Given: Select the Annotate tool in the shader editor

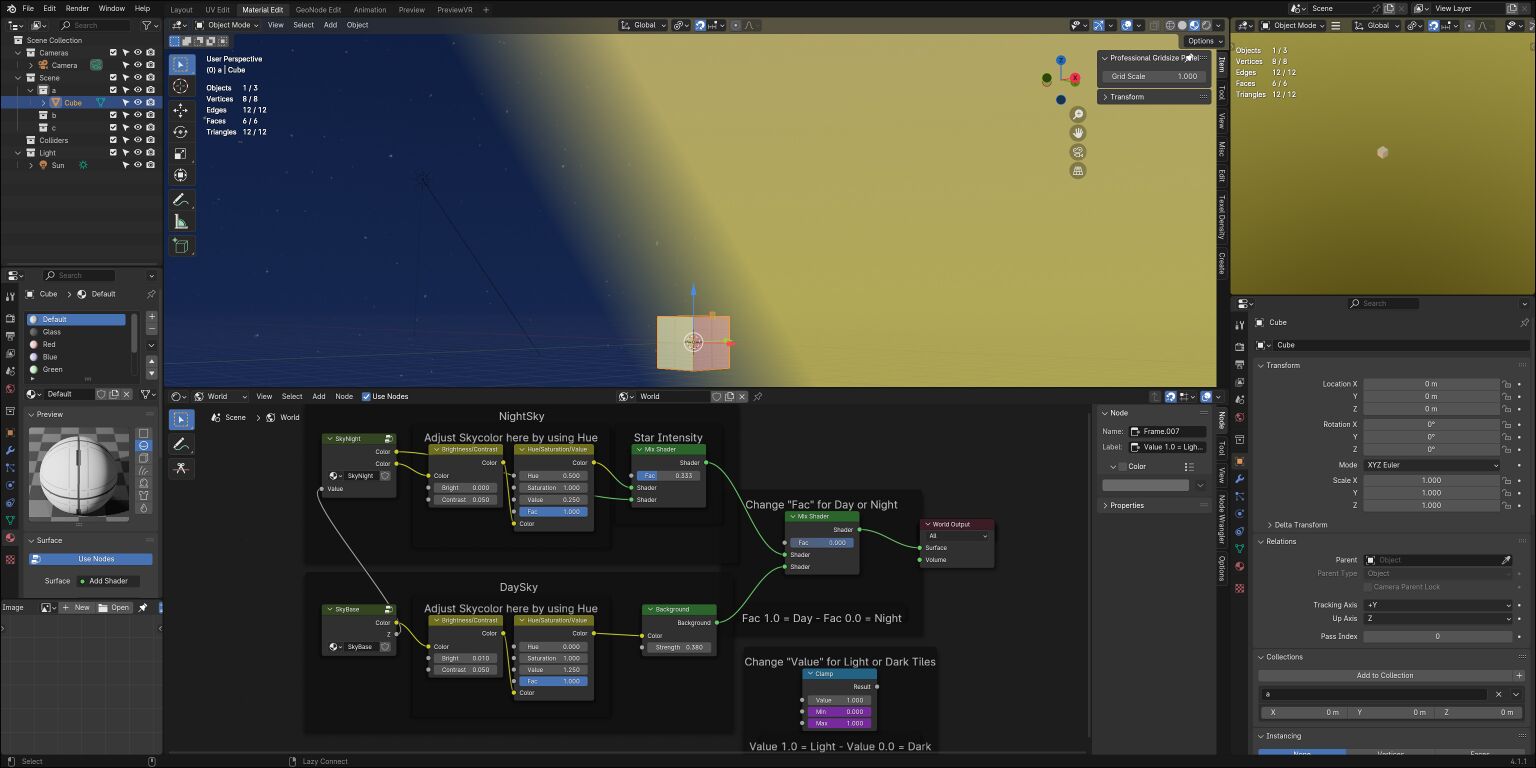Looking at the screenshot, I should 181,443.
